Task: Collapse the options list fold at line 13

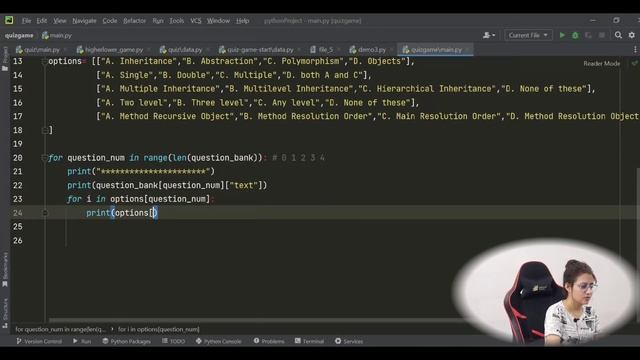Action: click(44, 62)
